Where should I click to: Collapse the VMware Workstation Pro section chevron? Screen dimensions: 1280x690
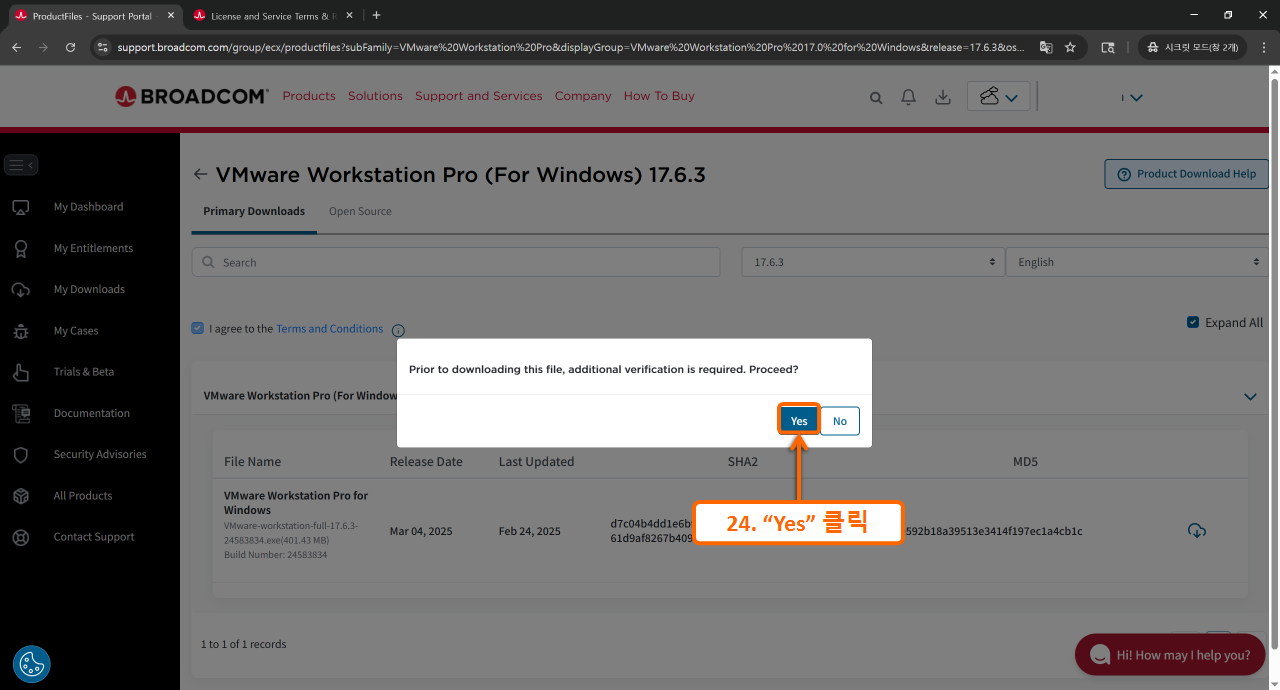tap(1250, 396)
